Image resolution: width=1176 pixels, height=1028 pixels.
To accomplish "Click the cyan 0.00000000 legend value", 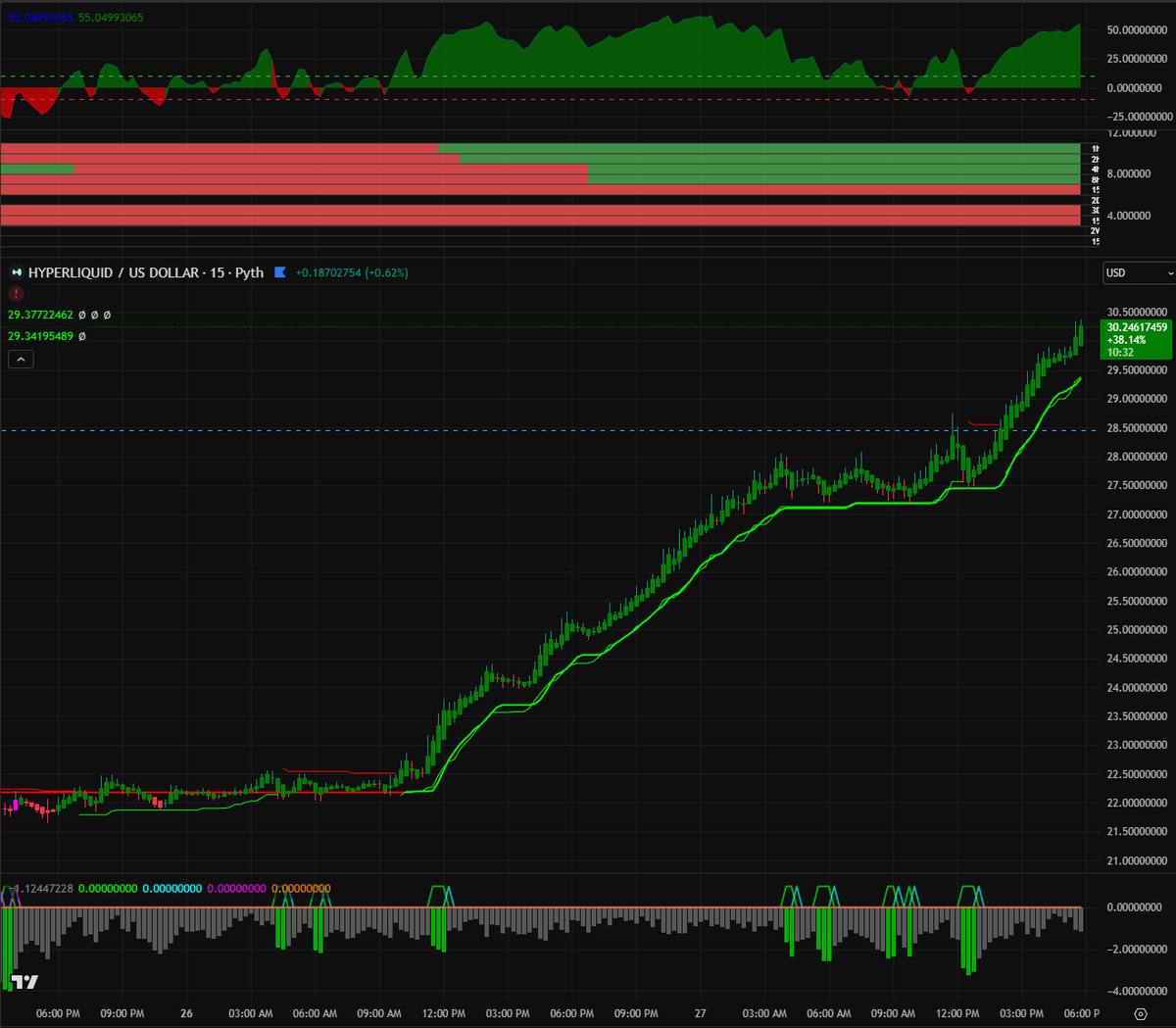I will point(172,889).
